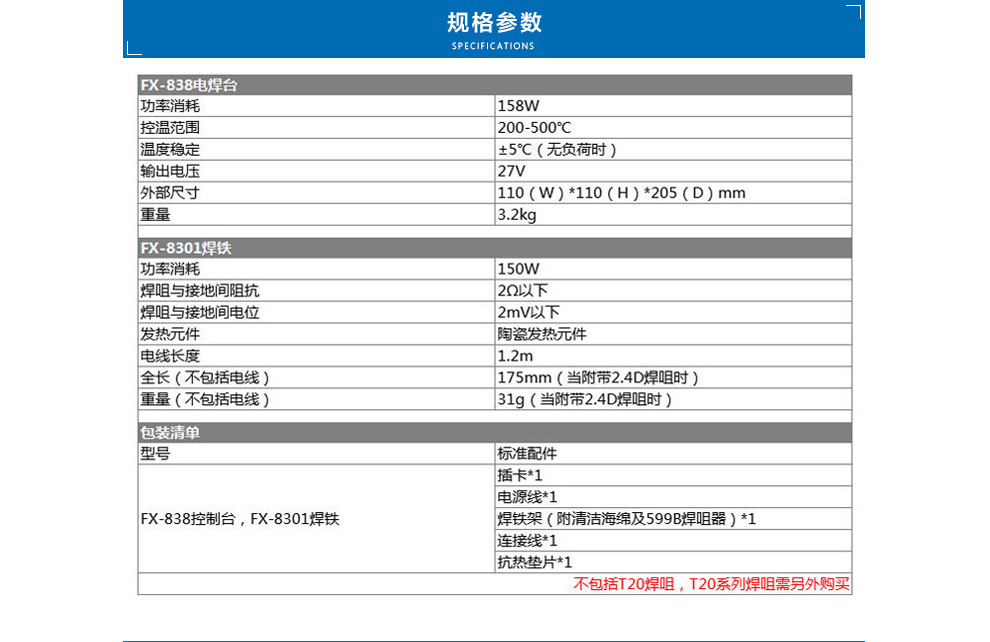The width and height of the screenshot is (990, 642).
Task: Click the 陶瓷发热元件 value
Action: pyautogui.click(x=542, y=334)
